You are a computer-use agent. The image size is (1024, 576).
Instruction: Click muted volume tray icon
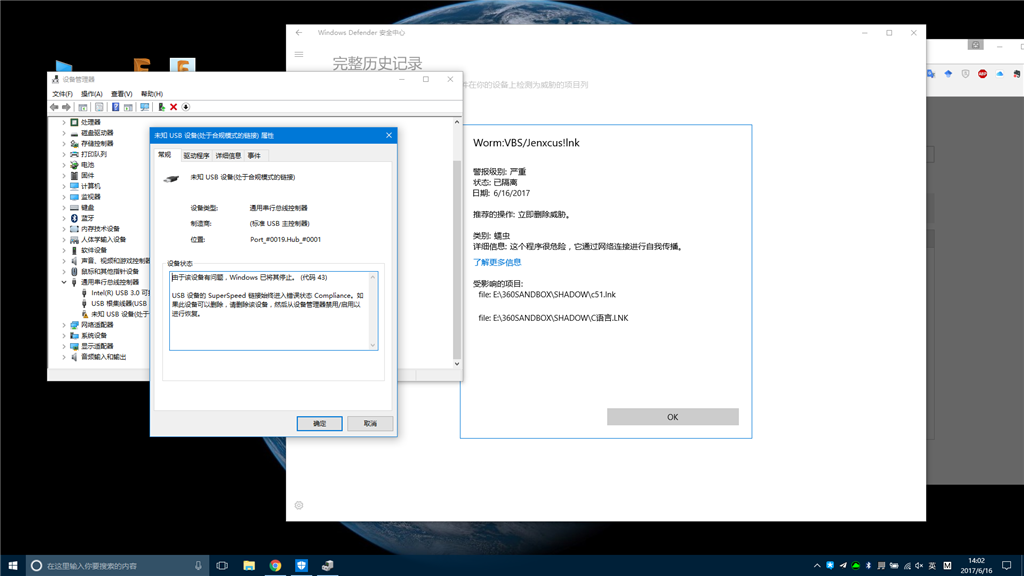(919, 566)
